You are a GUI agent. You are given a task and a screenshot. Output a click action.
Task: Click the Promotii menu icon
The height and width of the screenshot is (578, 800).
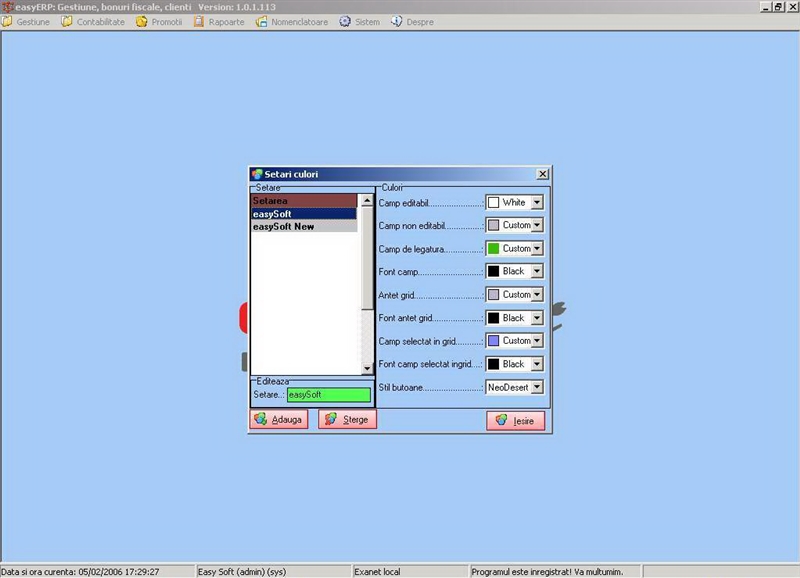click(142, 21)
